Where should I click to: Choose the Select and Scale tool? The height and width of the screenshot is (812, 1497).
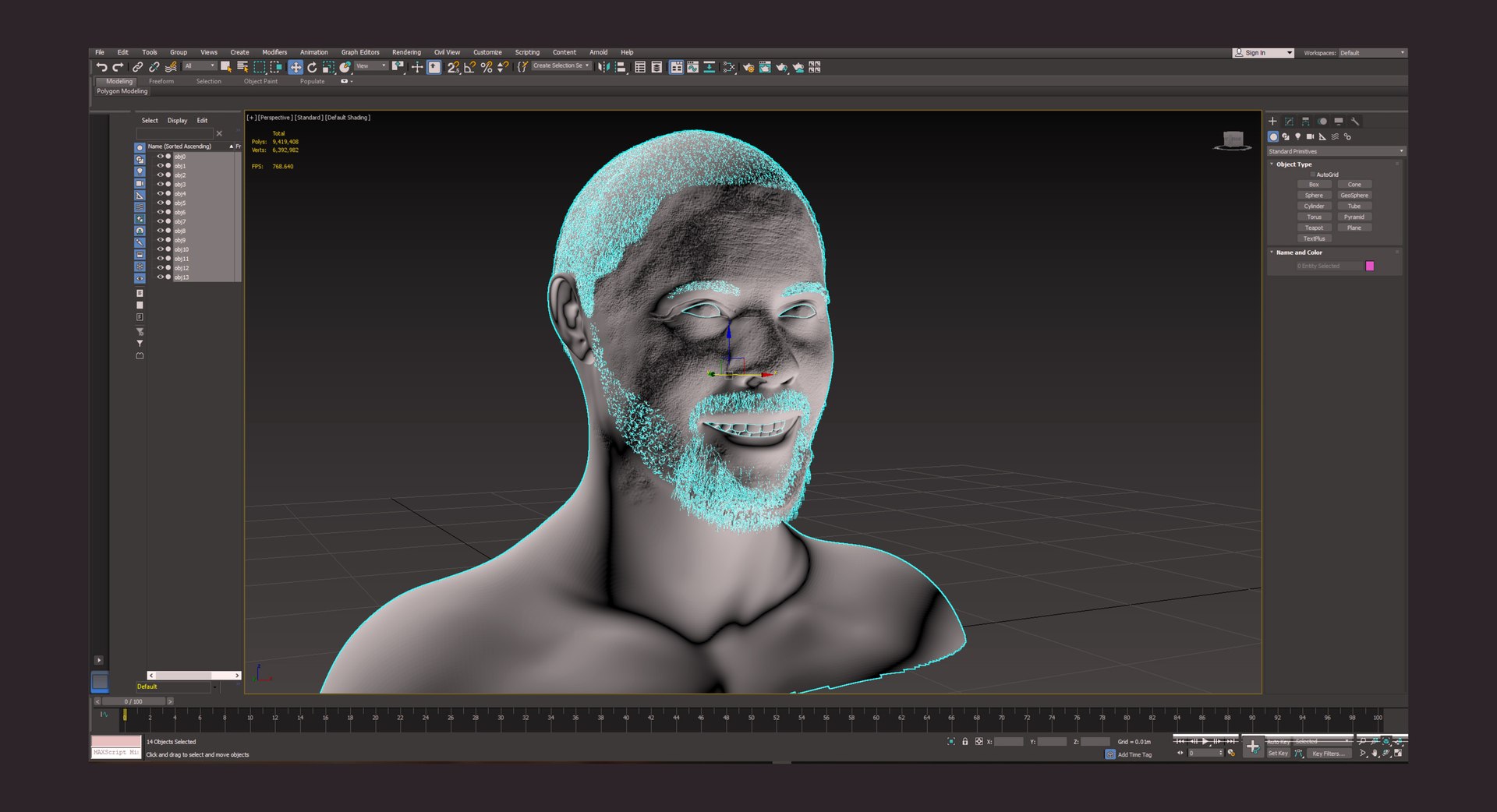pos(328,67)
